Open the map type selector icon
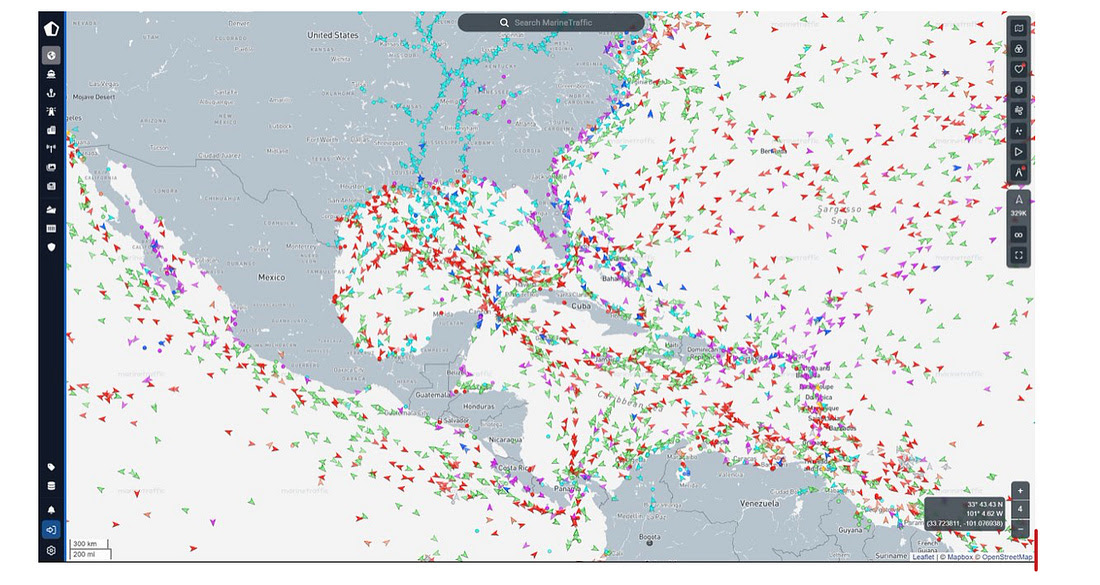The height and width of the screenshot is (585, 1100). point(1019,28)
